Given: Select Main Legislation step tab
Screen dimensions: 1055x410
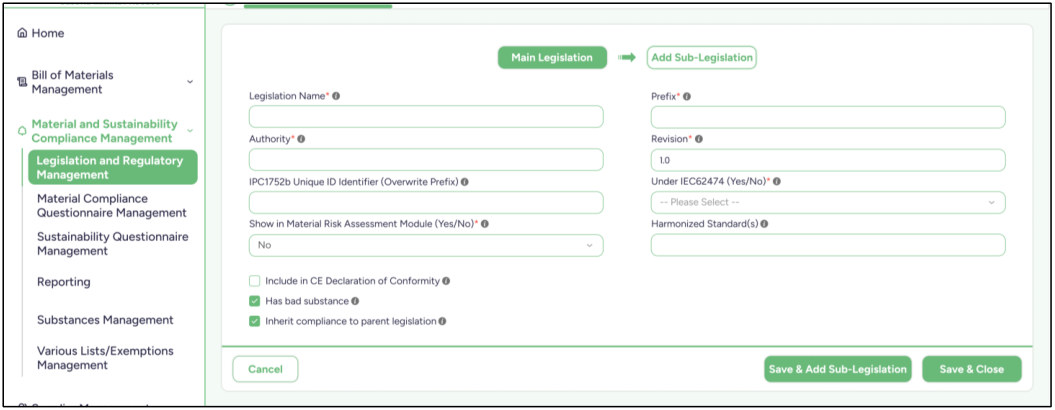Looking at the screenshot, I should 552,57.
